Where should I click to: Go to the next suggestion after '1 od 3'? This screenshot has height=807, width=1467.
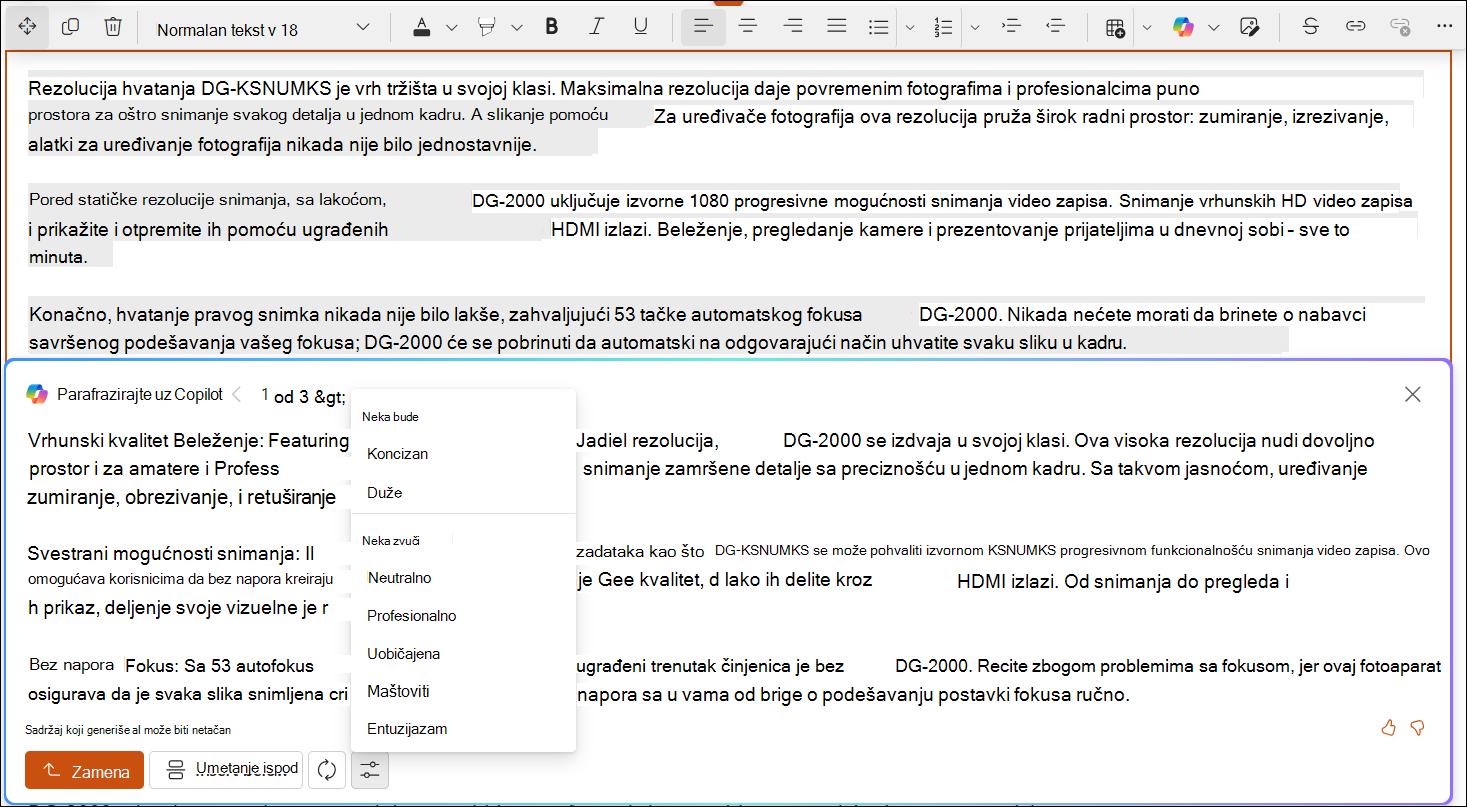(330, 397)
